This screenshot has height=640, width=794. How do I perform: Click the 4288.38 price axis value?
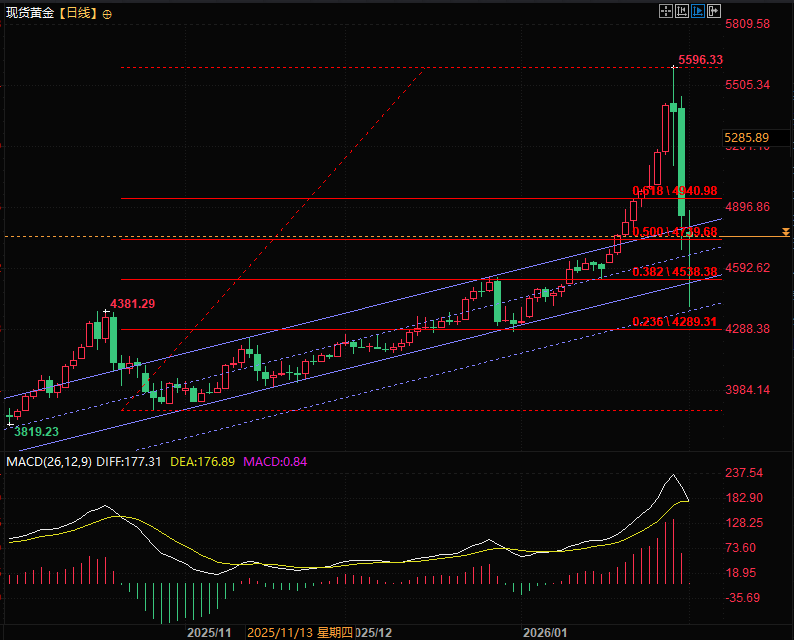[x=747, y=329]
